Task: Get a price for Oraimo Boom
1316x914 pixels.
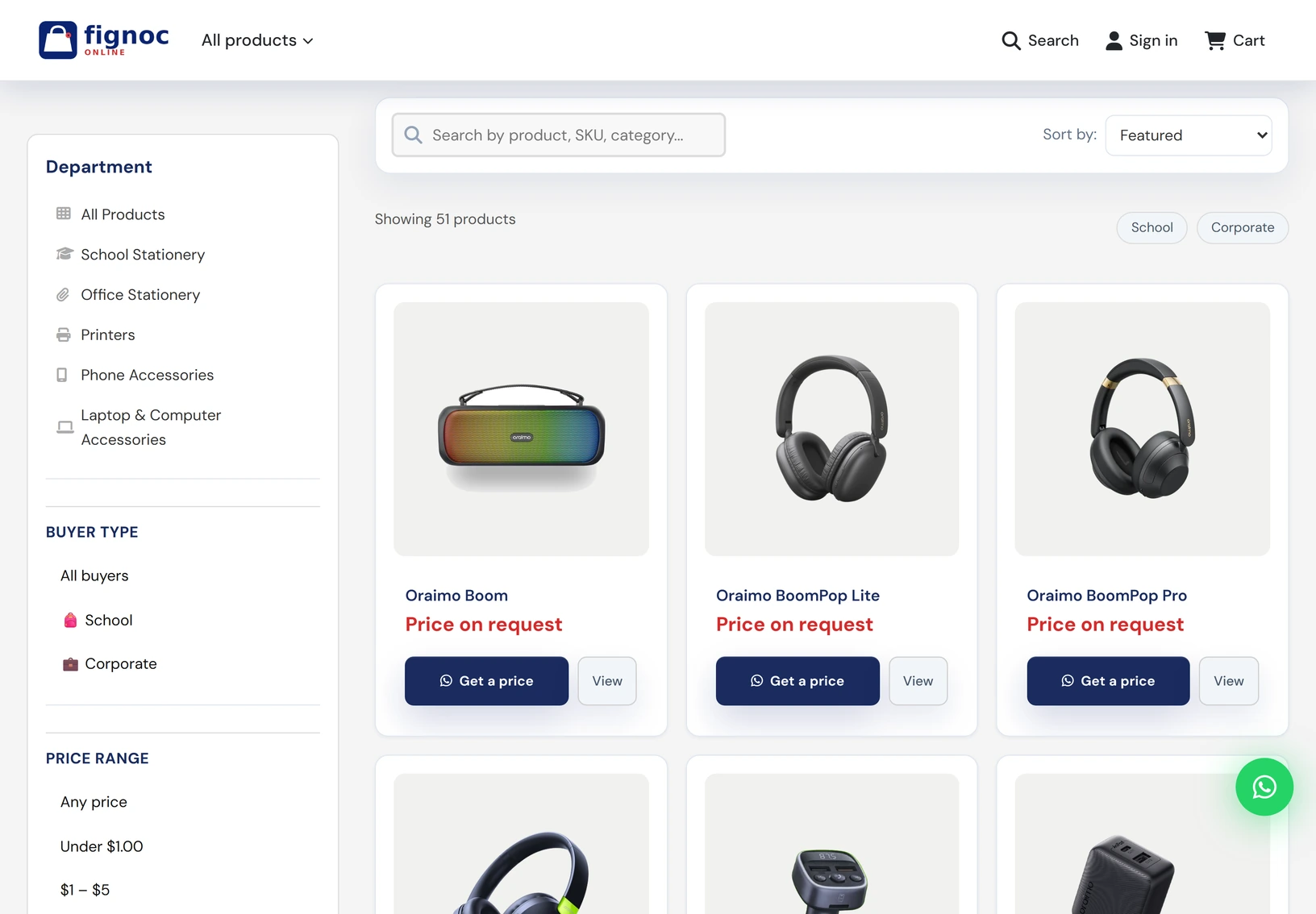Action: 486,681
